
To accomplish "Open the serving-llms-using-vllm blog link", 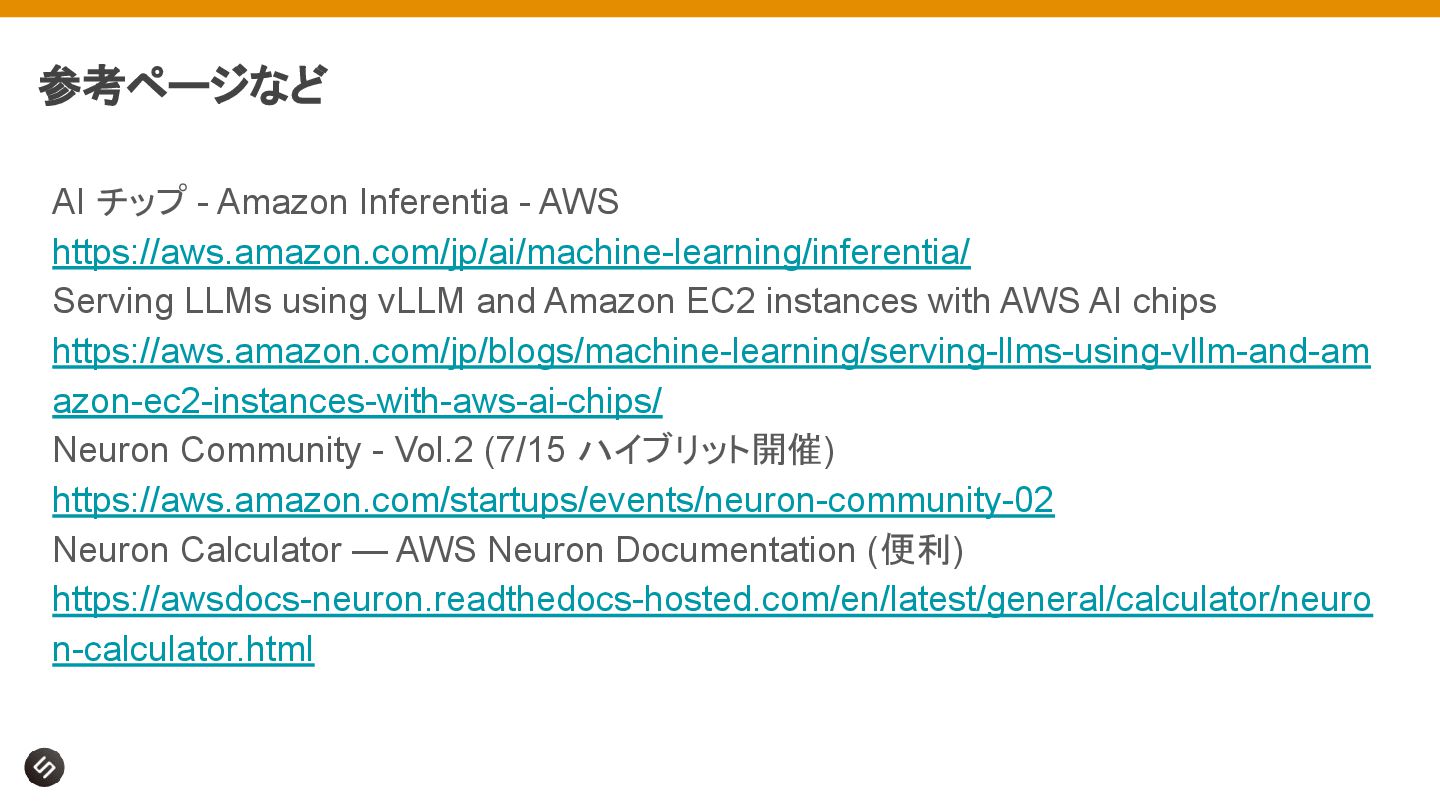I will (x=711, y=351).
